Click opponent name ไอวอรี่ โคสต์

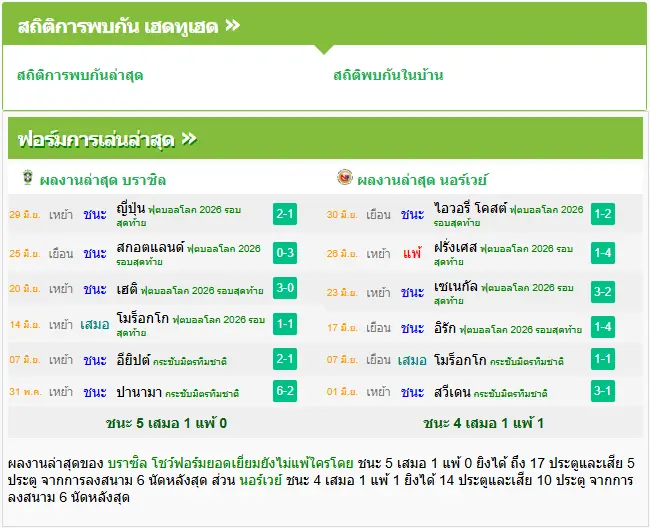(x=471, y=208)
